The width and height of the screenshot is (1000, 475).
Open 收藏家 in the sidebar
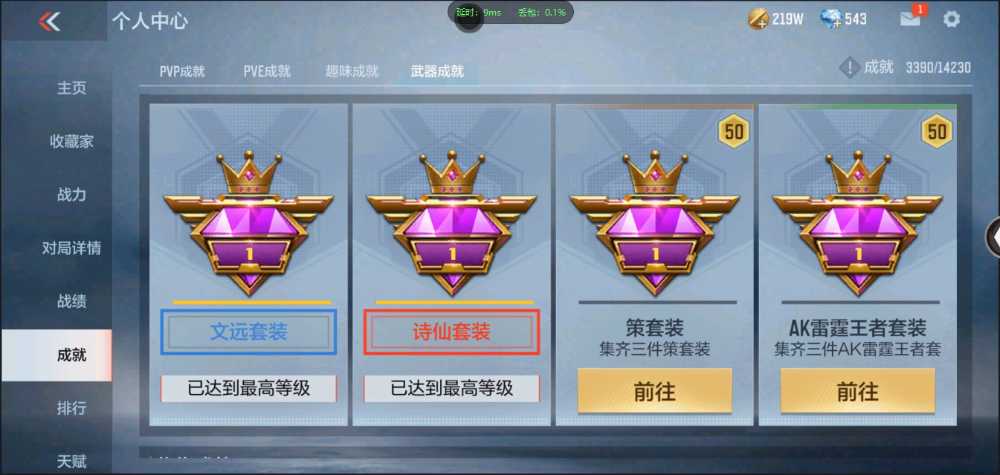click(71, 142)
